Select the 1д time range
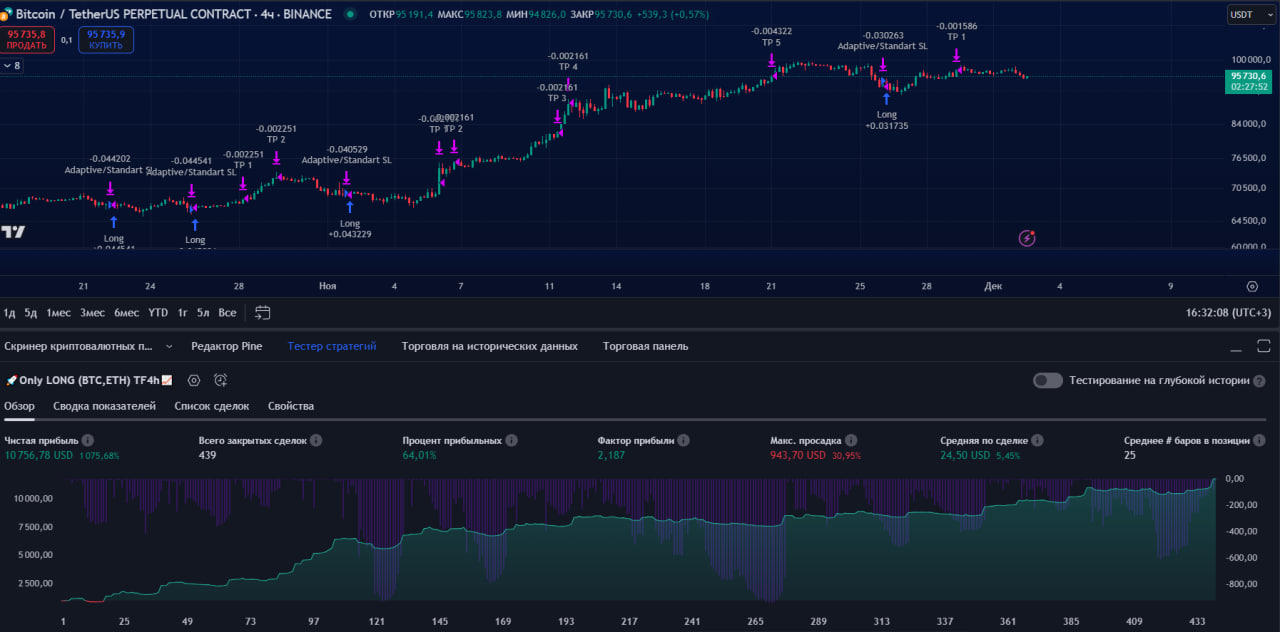Screen dimensions: 1280x632 [x=9, y=313]
